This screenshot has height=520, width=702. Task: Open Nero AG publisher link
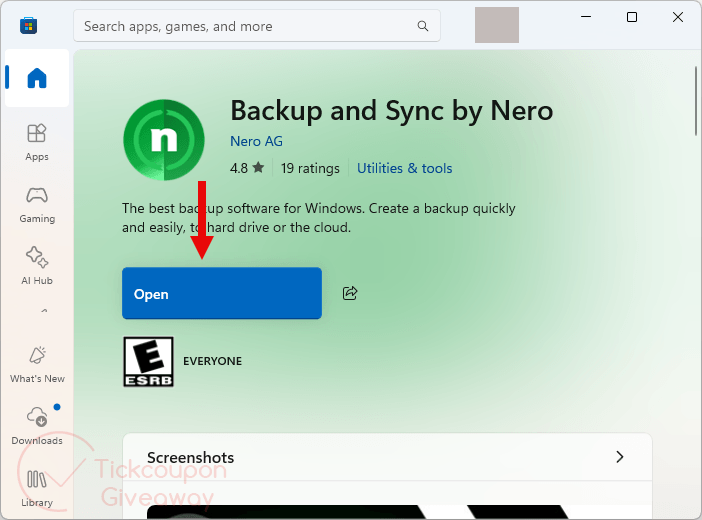click(256, 142)
